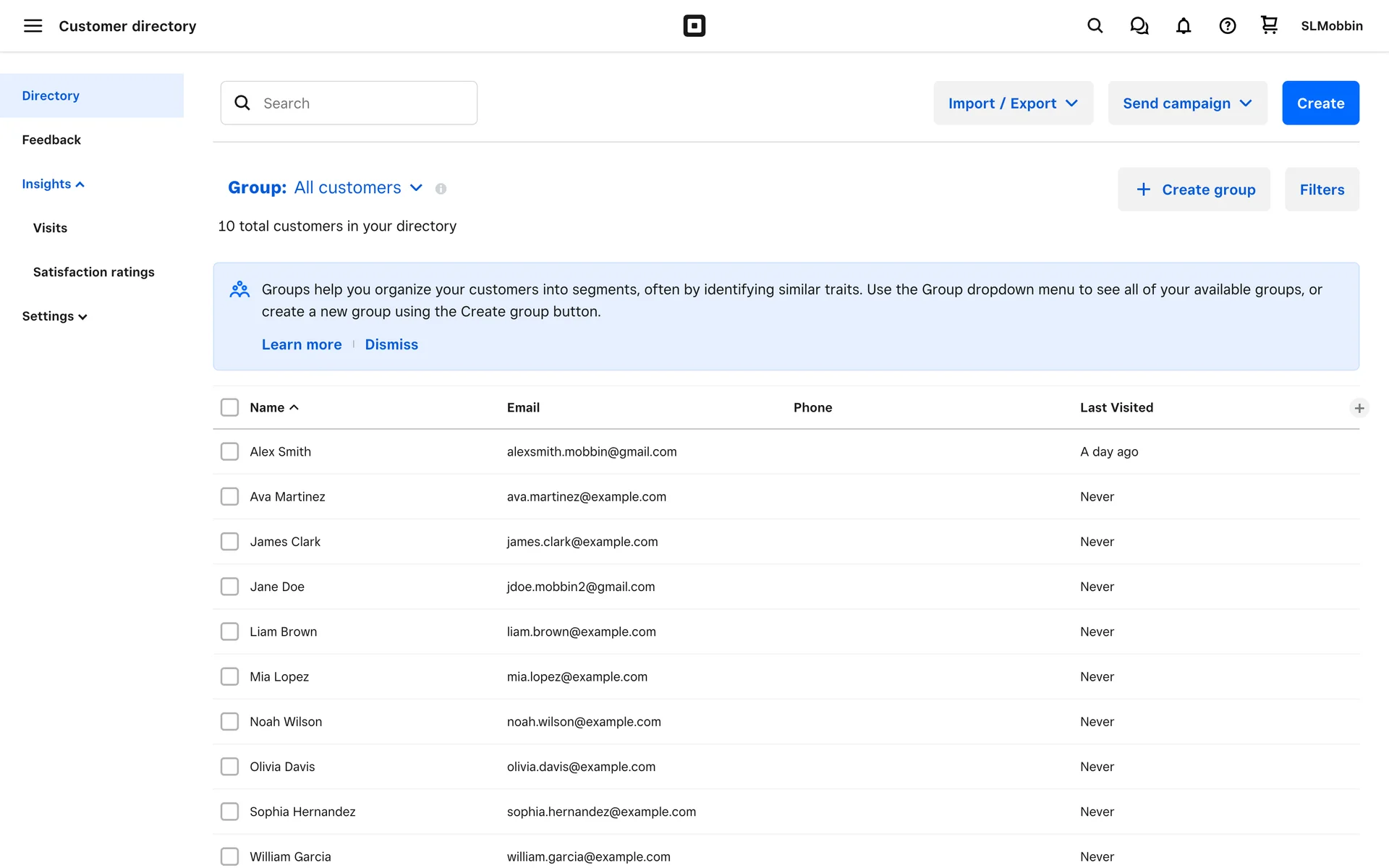Open the notifications bell
The image size is (1389, 868).
[x=1183, y=26]
